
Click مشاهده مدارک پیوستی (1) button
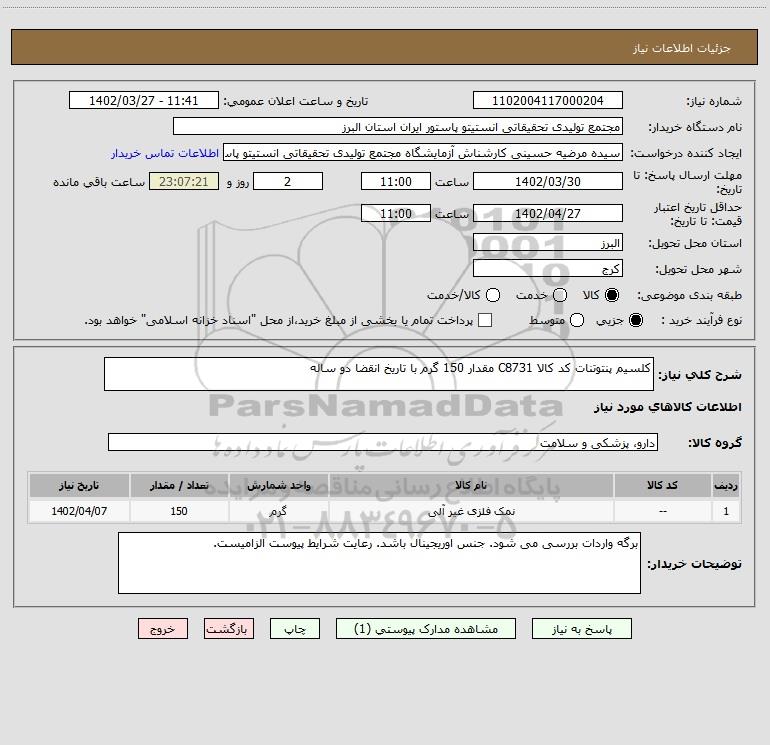click(x=426, y=629)
